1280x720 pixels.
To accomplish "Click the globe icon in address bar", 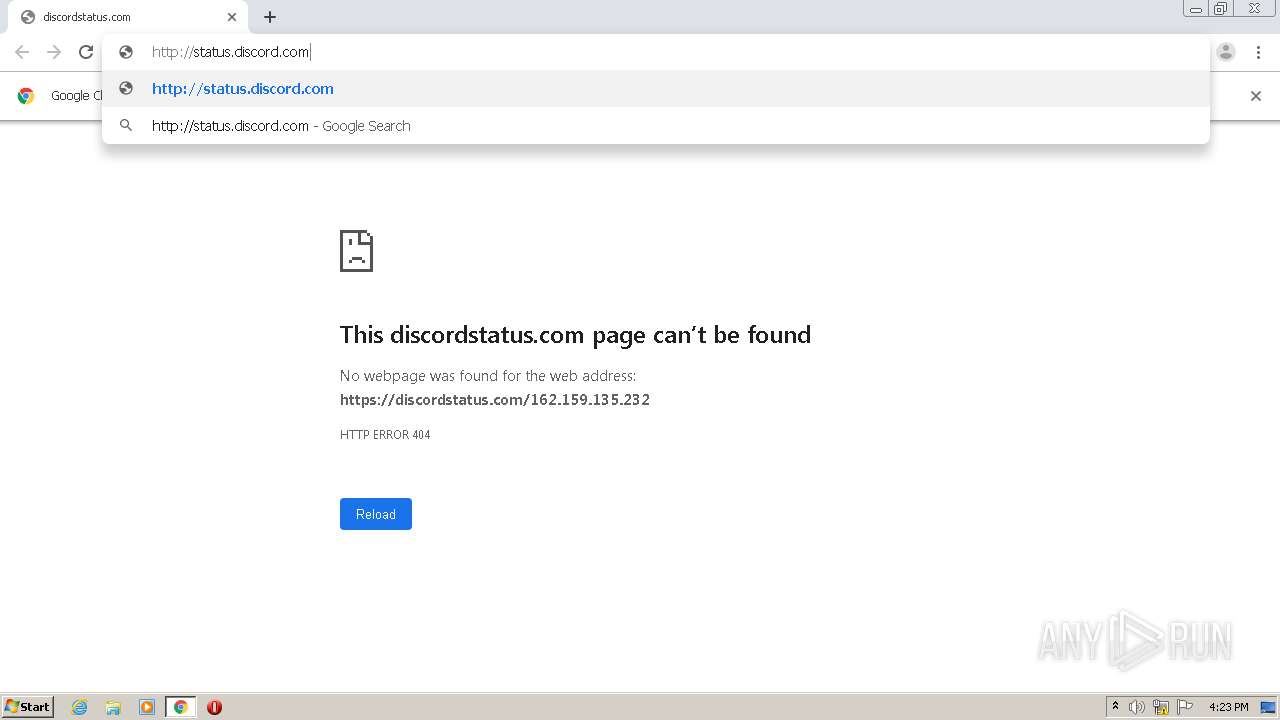I will [x=126, y=52].
